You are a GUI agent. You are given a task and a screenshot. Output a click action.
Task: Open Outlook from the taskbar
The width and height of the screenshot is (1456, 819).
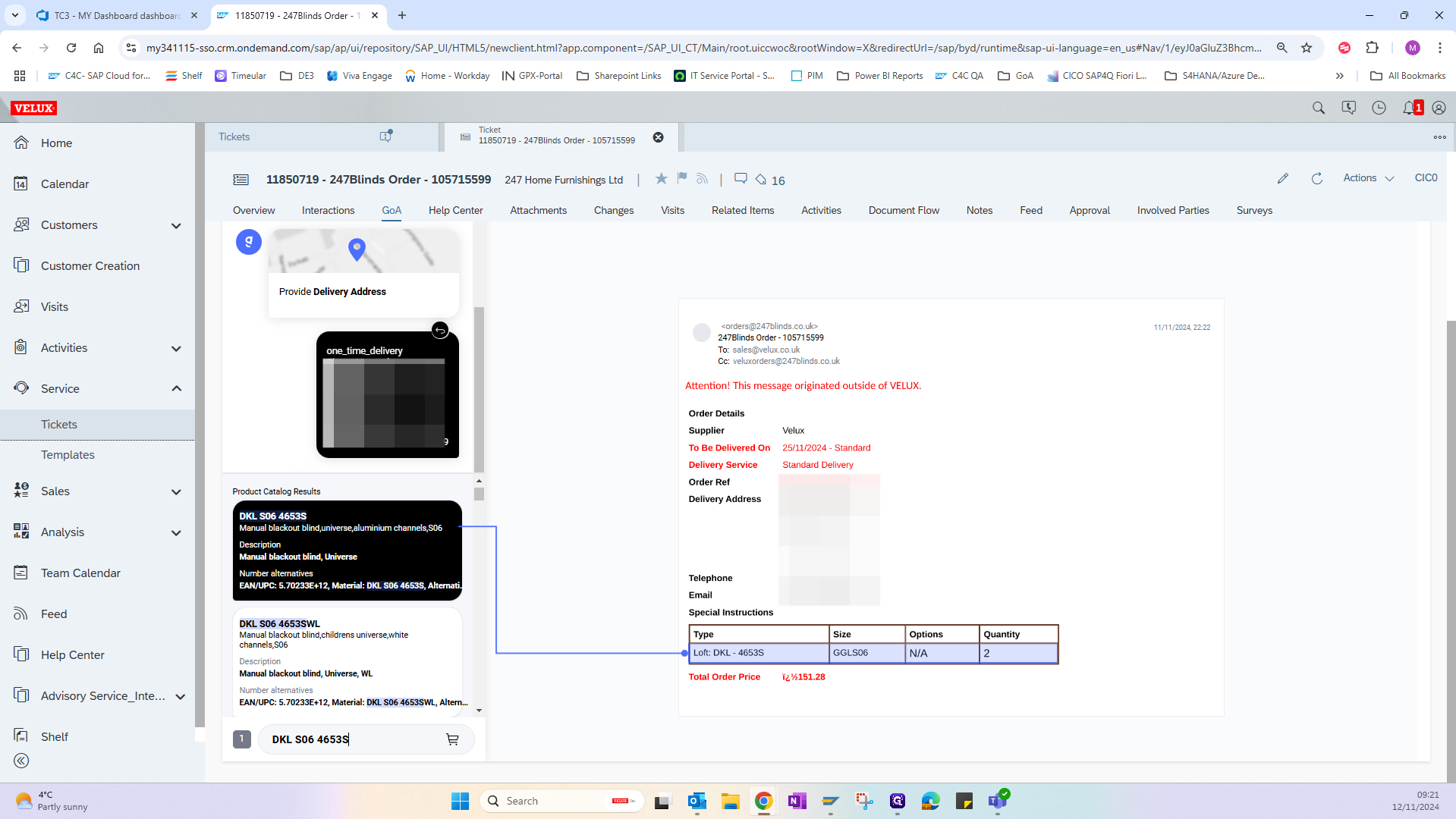coord(697,801)
